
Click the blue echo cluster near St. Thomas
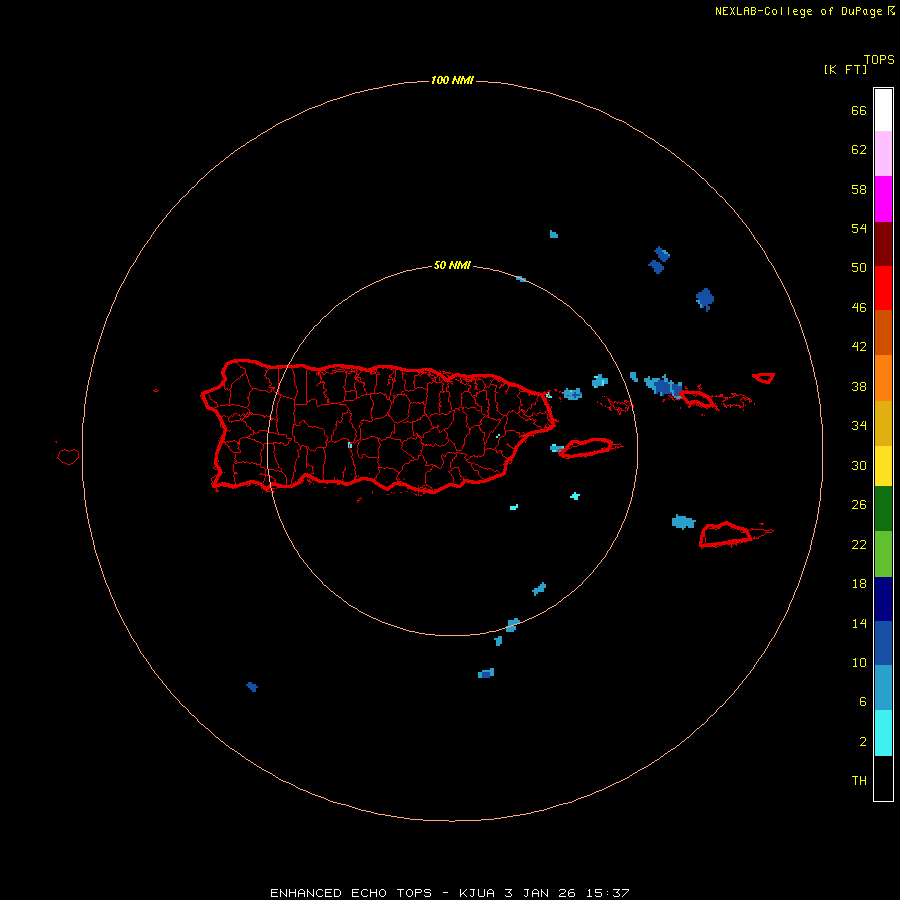click(664, 386)
